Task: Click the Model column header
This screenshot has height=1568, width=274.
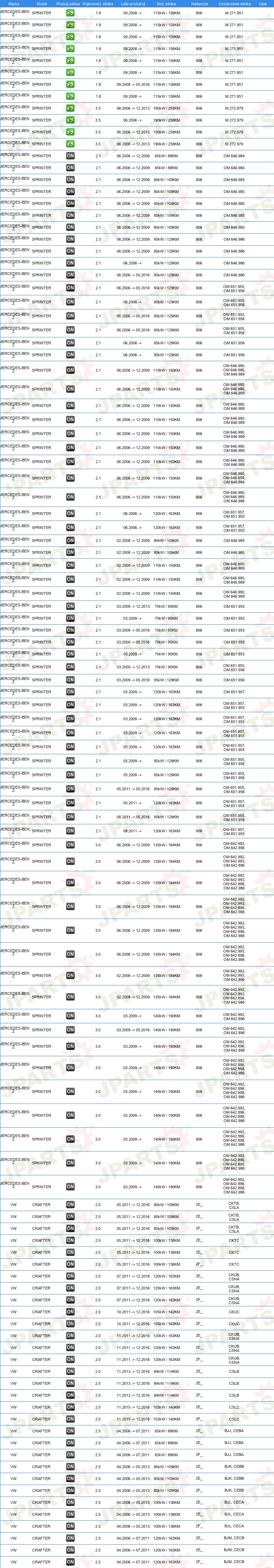Action: (41, 4)
